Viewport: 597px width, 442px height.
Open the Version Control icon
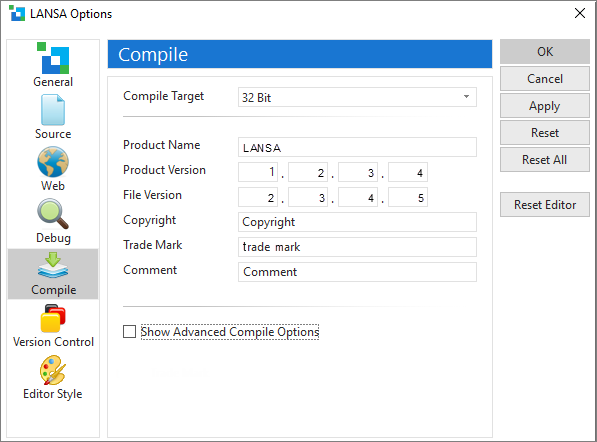click(53, 318)
